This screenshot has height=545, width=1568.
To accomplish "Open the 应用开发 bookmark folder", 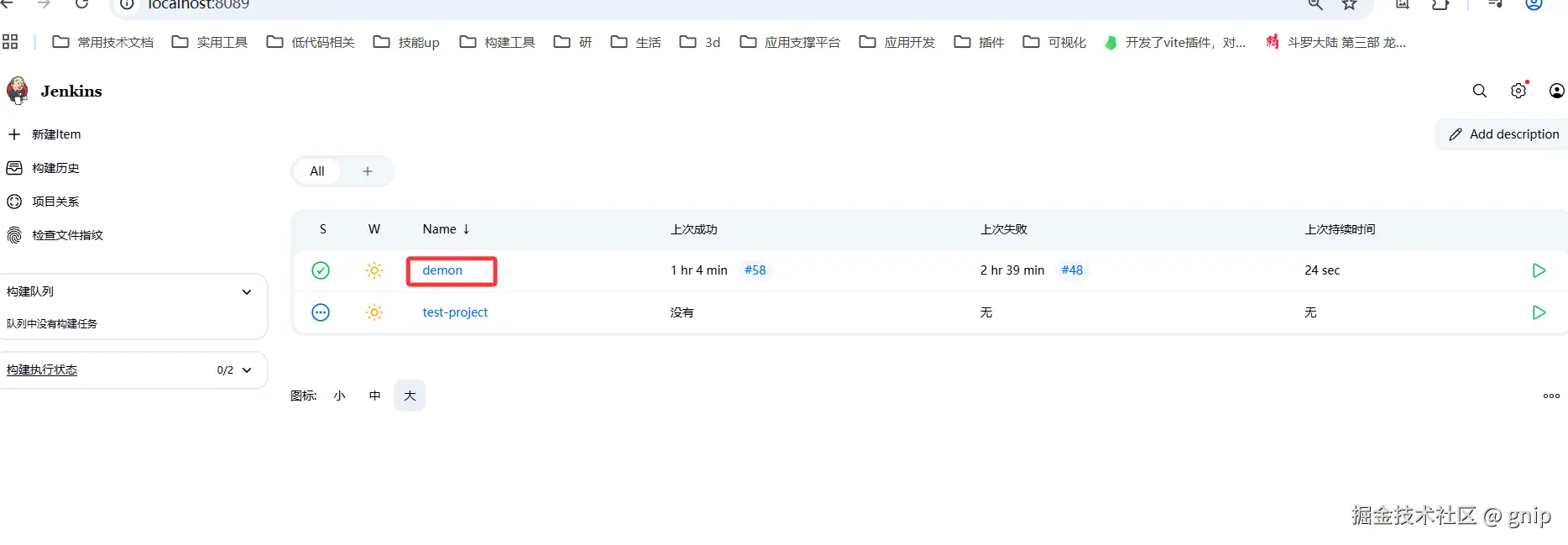I will click(x=897, y=42).
